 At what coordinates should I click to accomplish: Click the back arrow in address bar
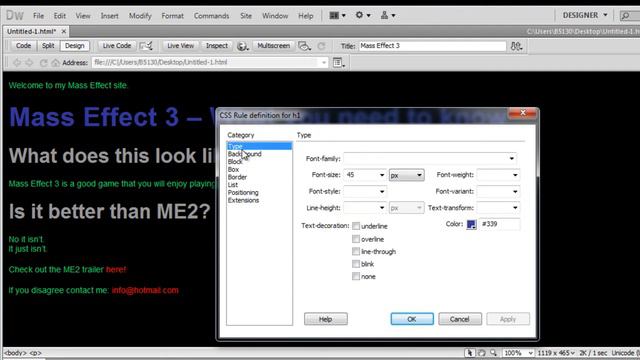(17, 62)
